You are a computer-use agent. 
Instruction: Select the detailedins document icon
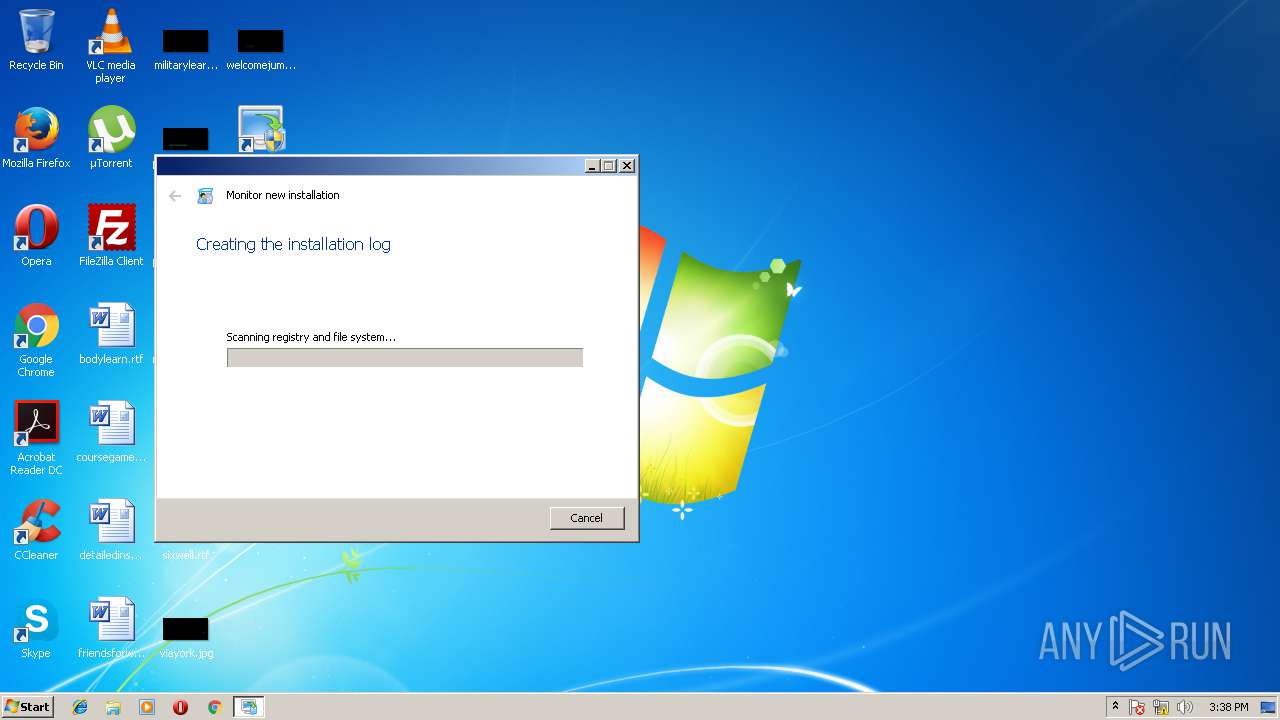pos(111,530)
